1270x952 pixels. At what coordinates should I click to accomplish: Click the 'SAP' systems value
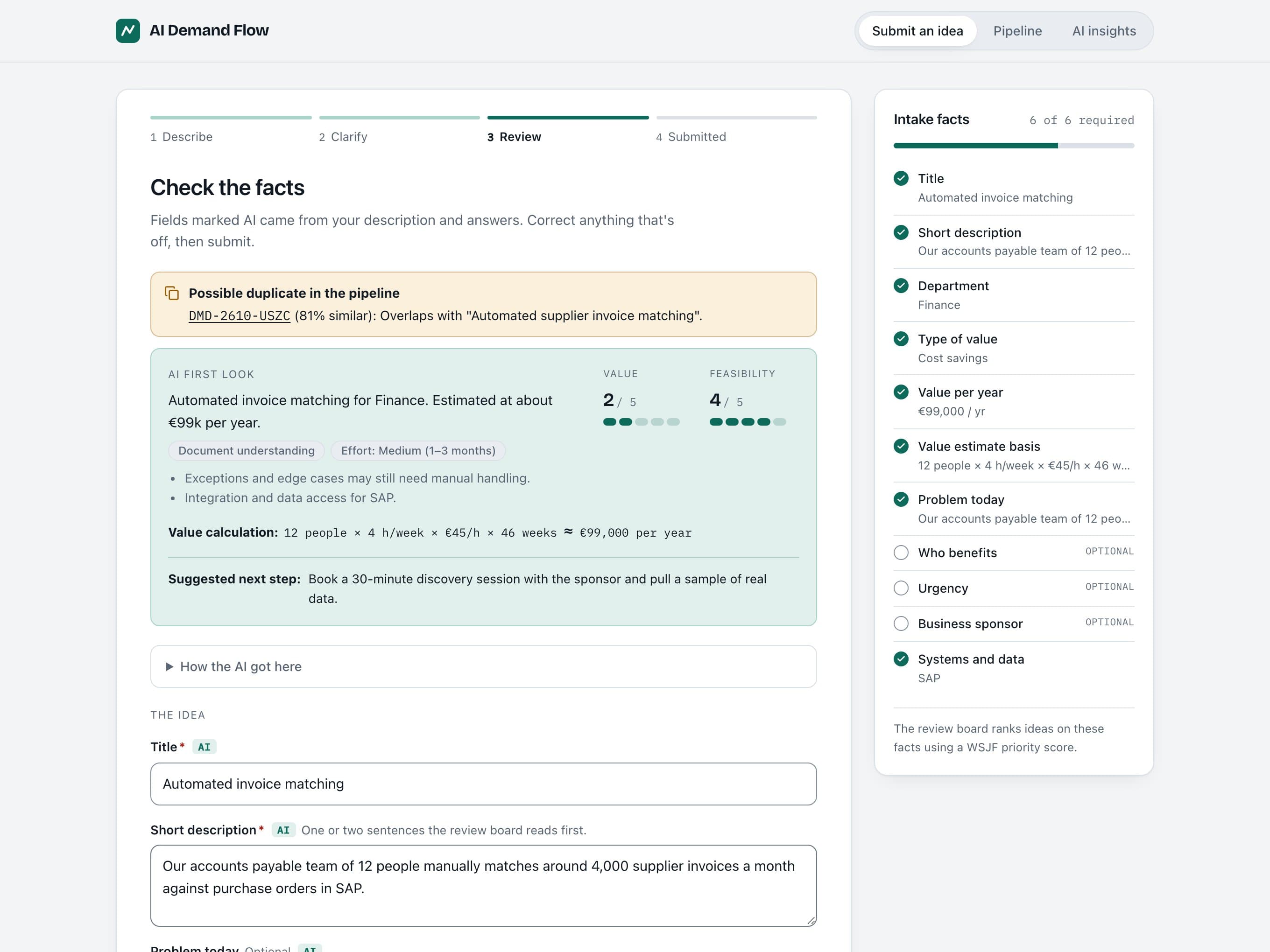pos(929,678)
